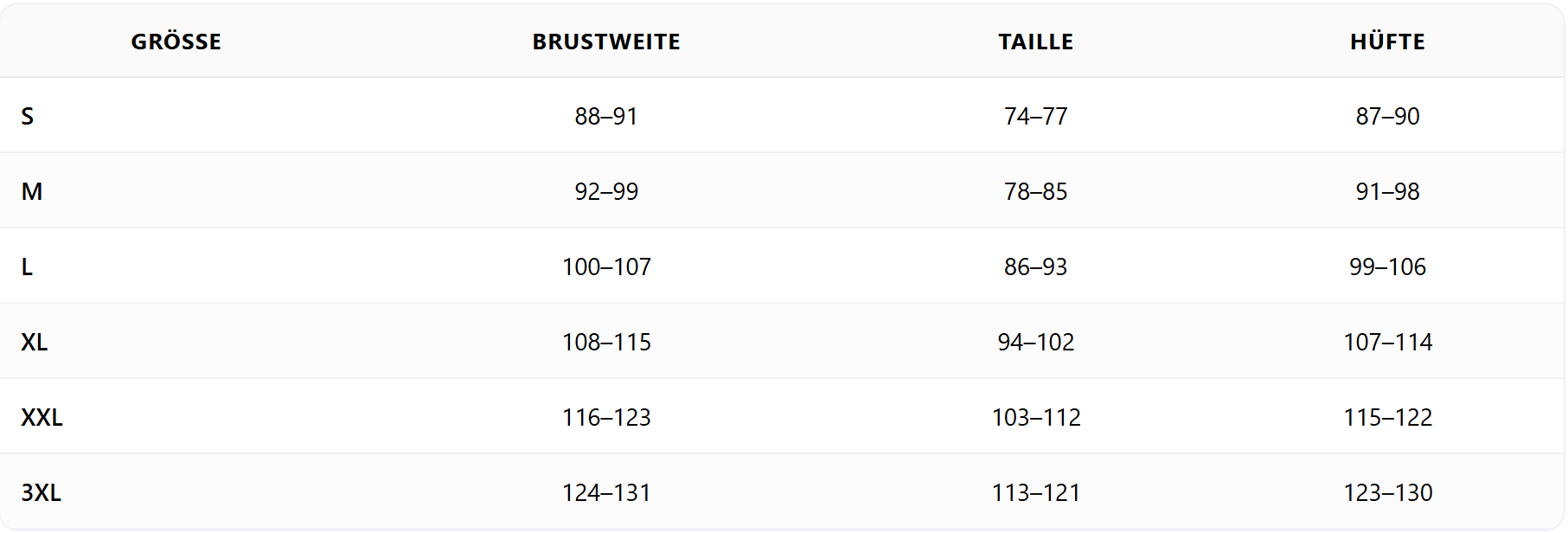
Task: Click the TAILLE column header
Action: 1035,42
